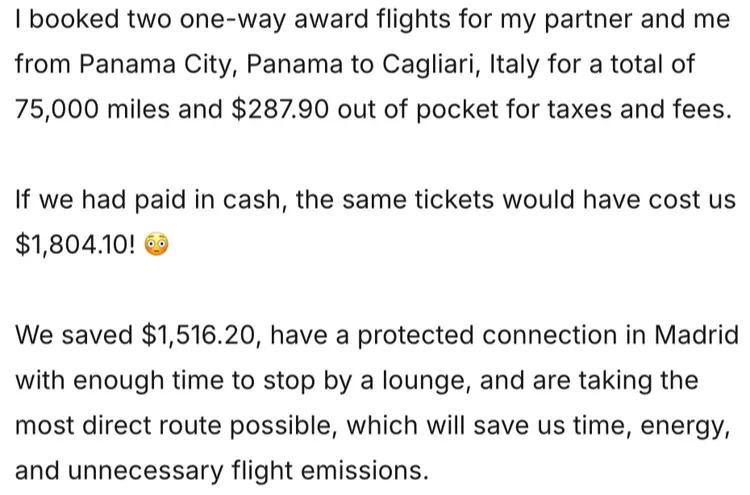Click the "$1,804.10!" cash price text
The image size is (750, 495).
tap(76, 245)
